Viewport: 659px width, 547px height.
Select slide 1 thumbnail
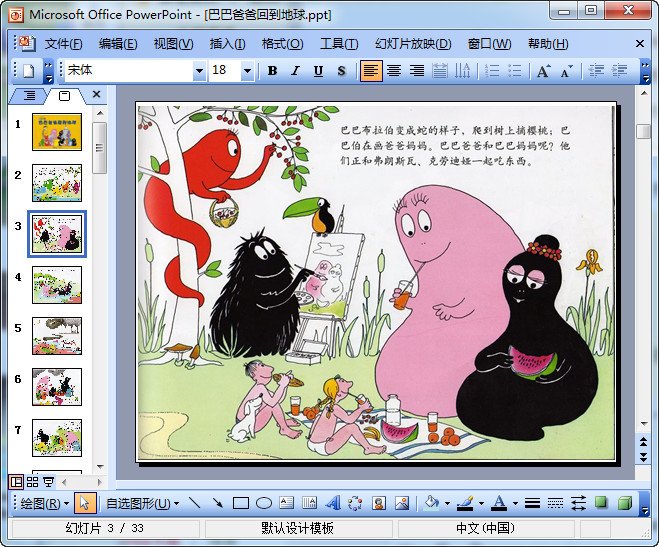tap(57, 132)
